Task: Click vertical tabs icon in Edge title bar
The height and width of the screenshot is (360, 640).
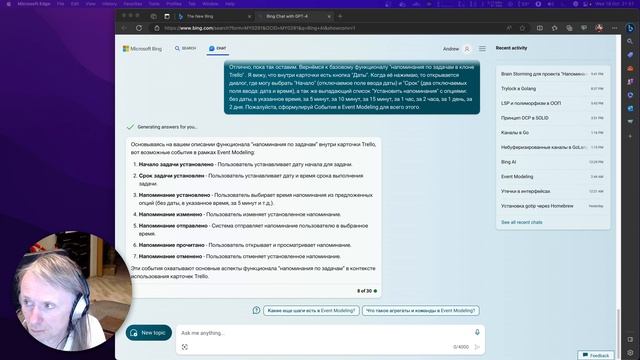Action: click(x=167, y=16)
